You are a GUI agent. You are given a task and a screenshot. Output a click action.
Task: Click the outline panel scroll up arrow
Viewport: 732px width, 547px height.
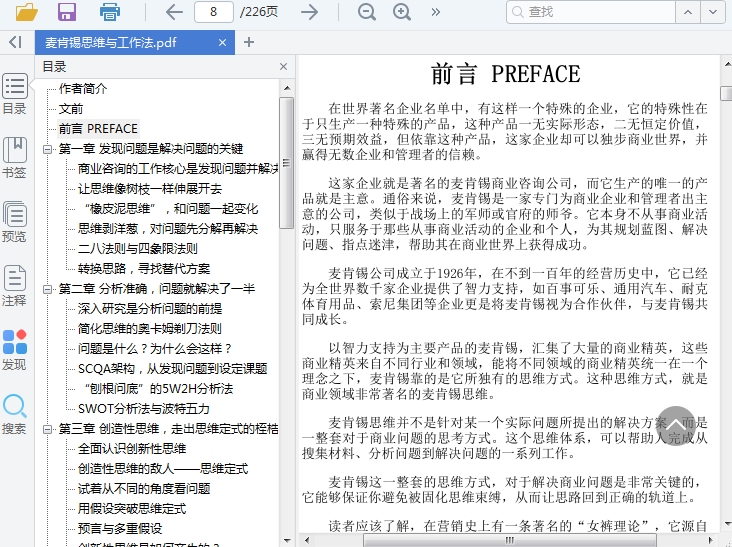(287, 88)
